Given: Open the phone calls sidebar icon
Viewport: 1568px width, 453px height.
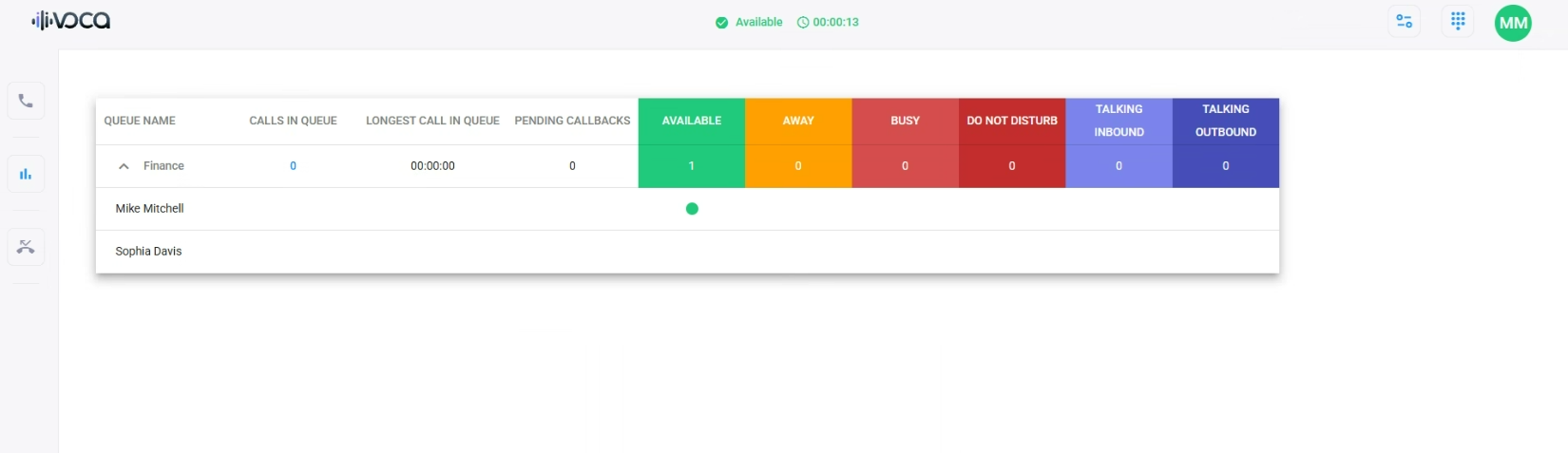Looking at the screenshot, I should click(26, 101).
